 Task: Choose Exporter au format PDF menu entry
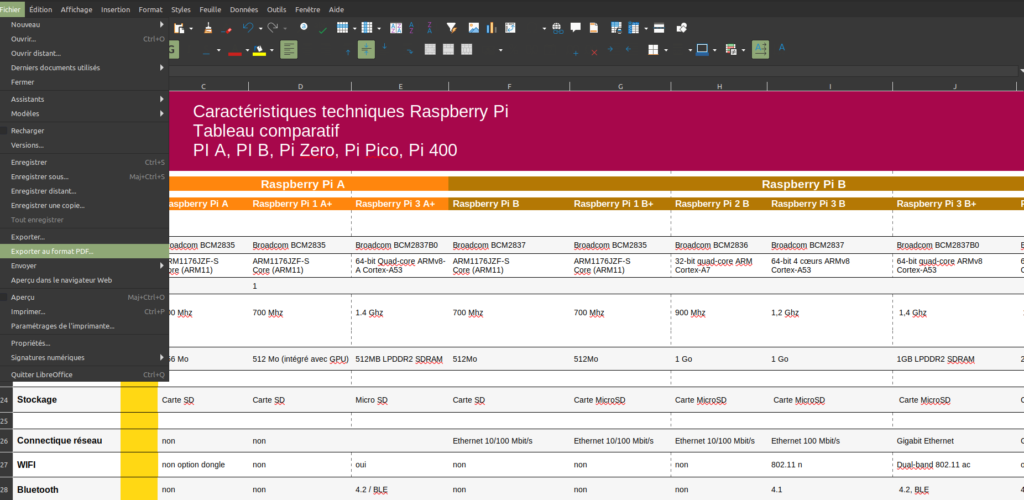coord(84,251)
